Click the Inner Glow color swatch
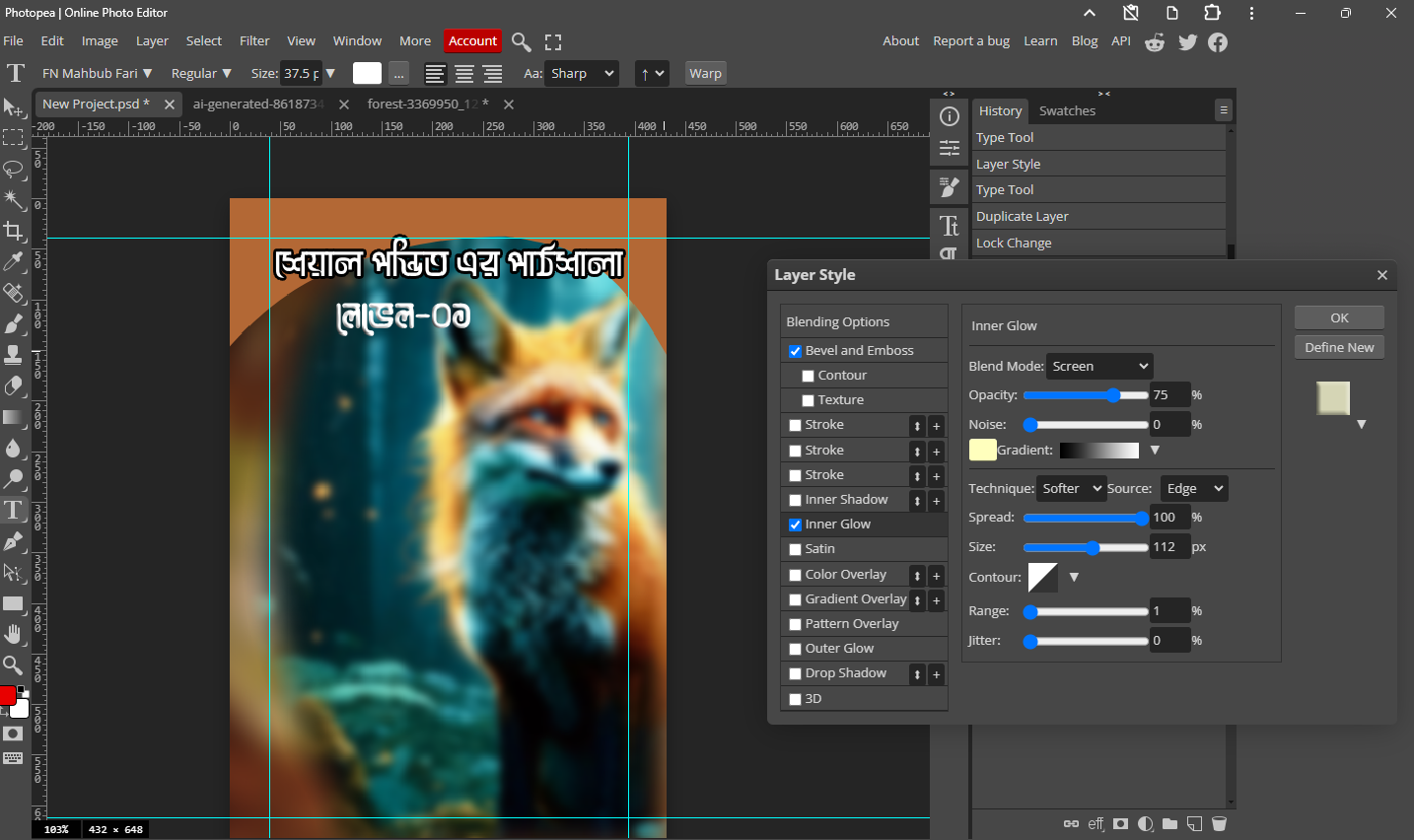This screenshot has height=840, width=1414. pos(983,450)
